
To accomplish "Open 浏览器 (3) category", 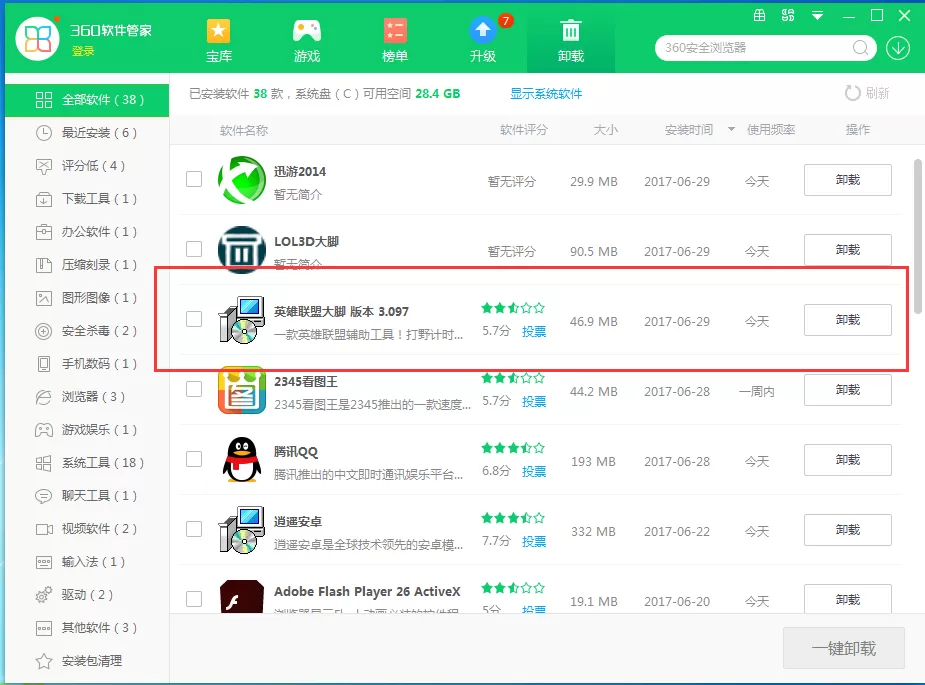I will pyautogui.click(x=87, y=397).
